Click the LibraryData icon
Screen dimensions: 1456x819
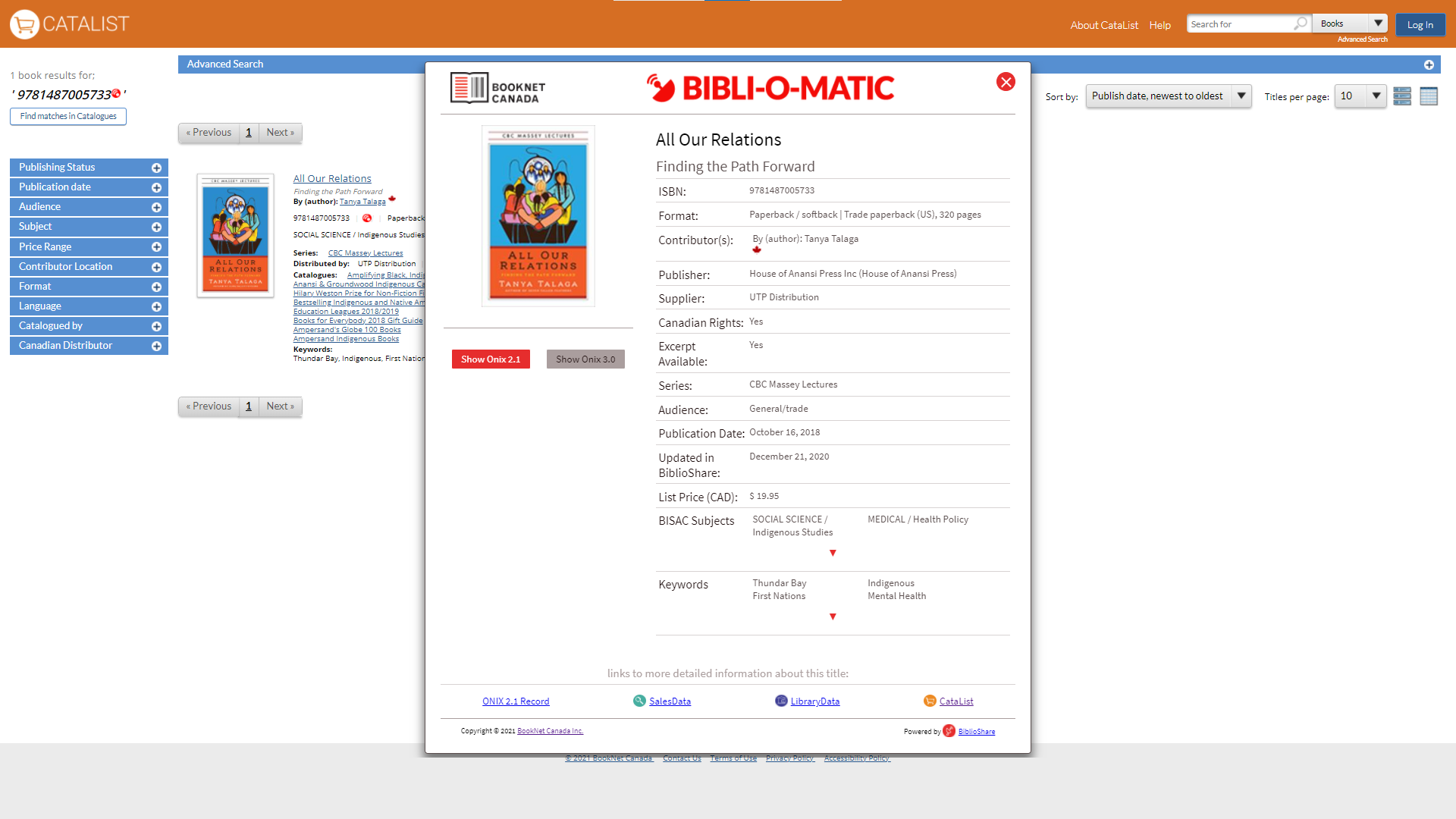click(x=781, y=701)
